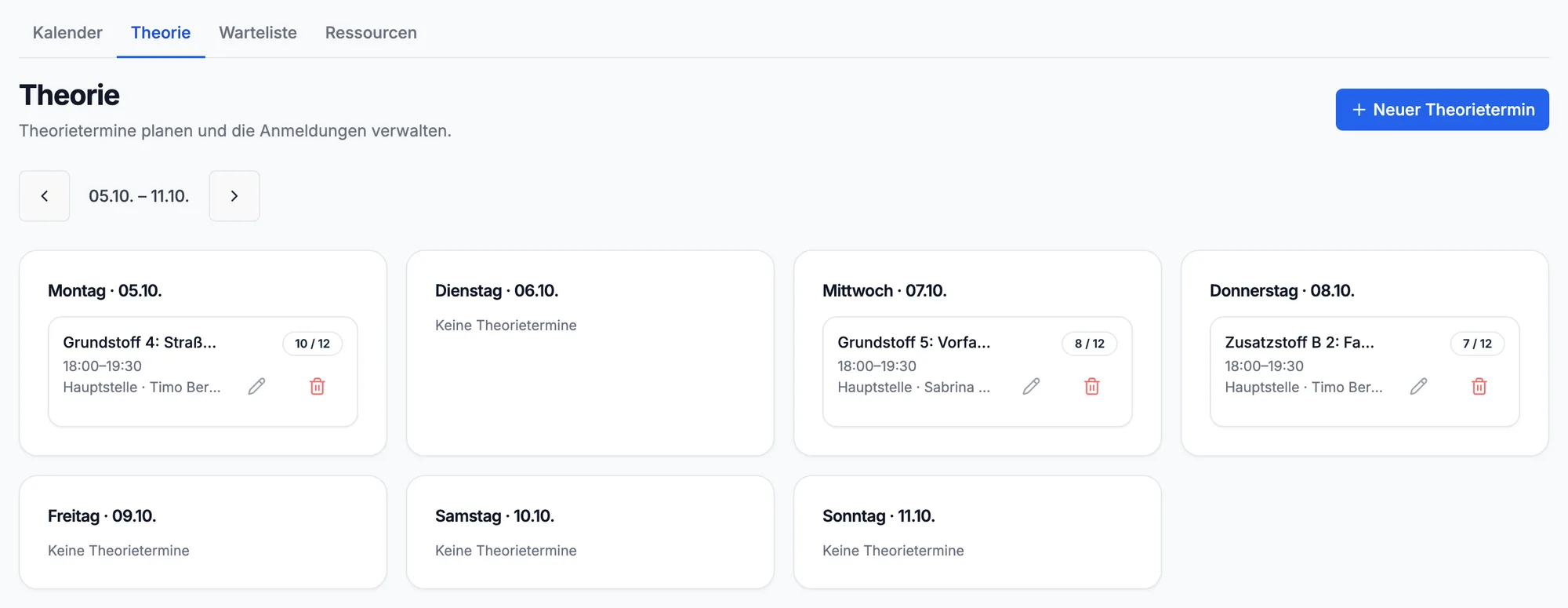Delete the Grundstoff 5 session with trash icon

[x=1092, y=386]
